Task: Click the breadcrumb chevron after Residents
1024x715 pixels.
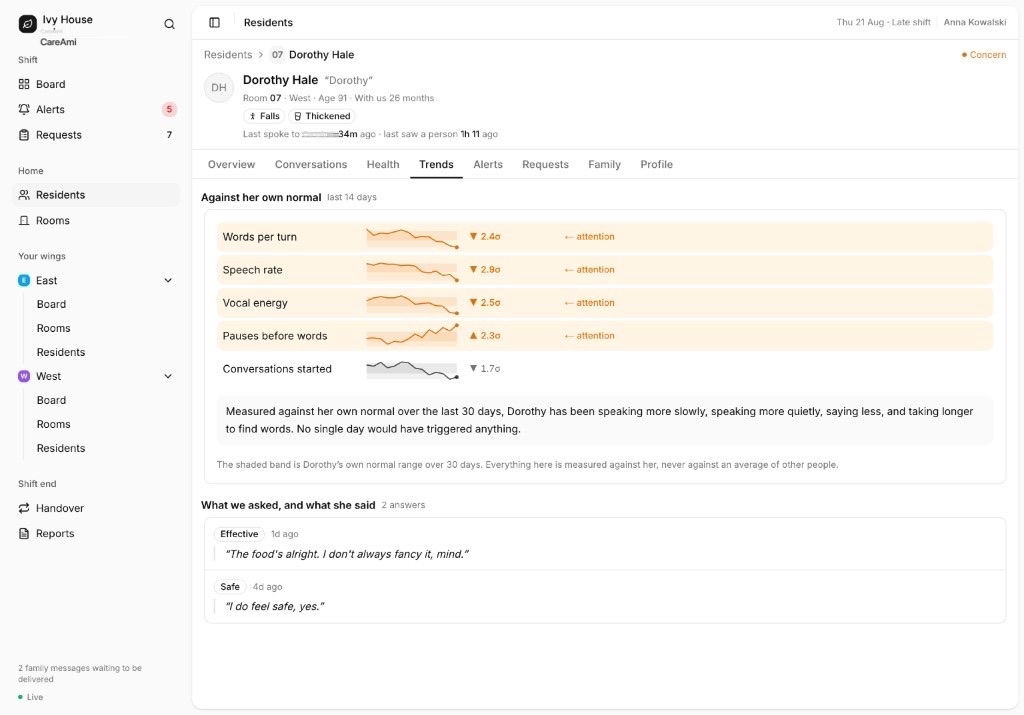Action: [x=261, y=55]
